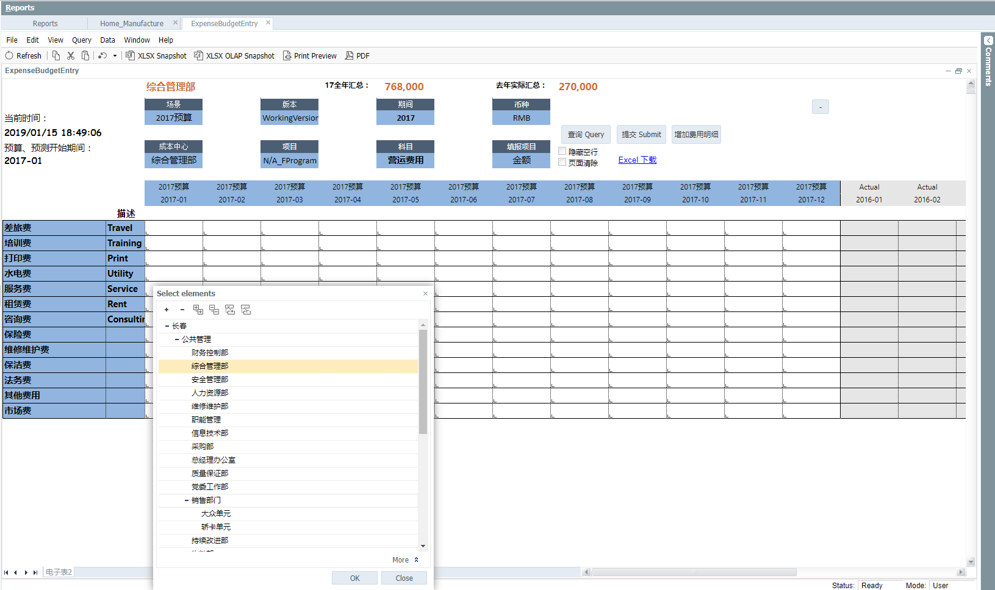
Task: Confirm selection with the OK button
Action: tap(355, 578)
